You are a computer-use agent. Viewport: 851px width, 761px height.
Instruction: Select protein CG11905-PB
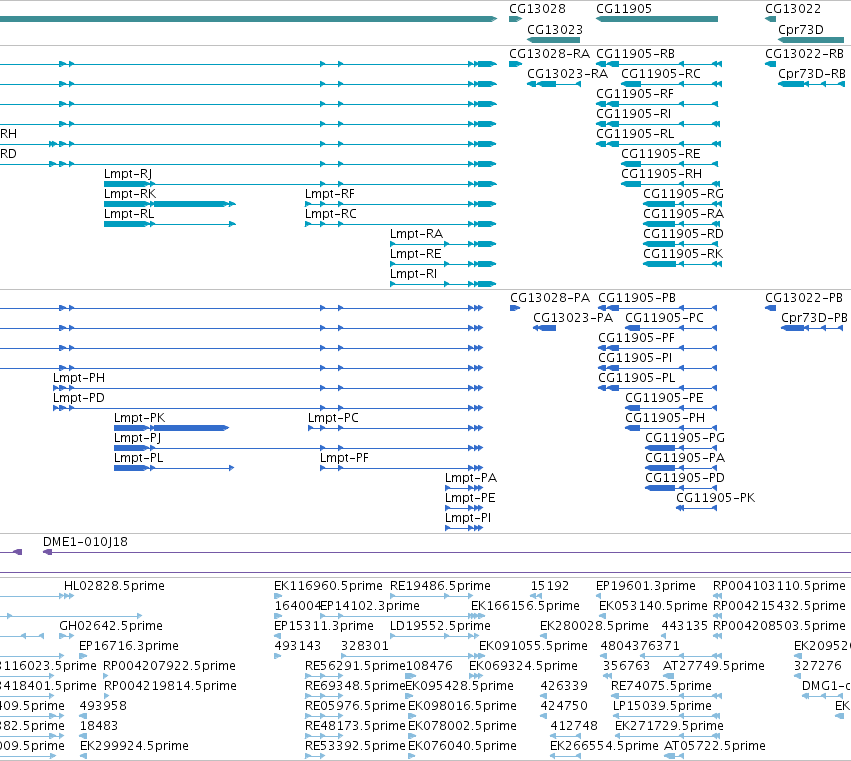637,298
